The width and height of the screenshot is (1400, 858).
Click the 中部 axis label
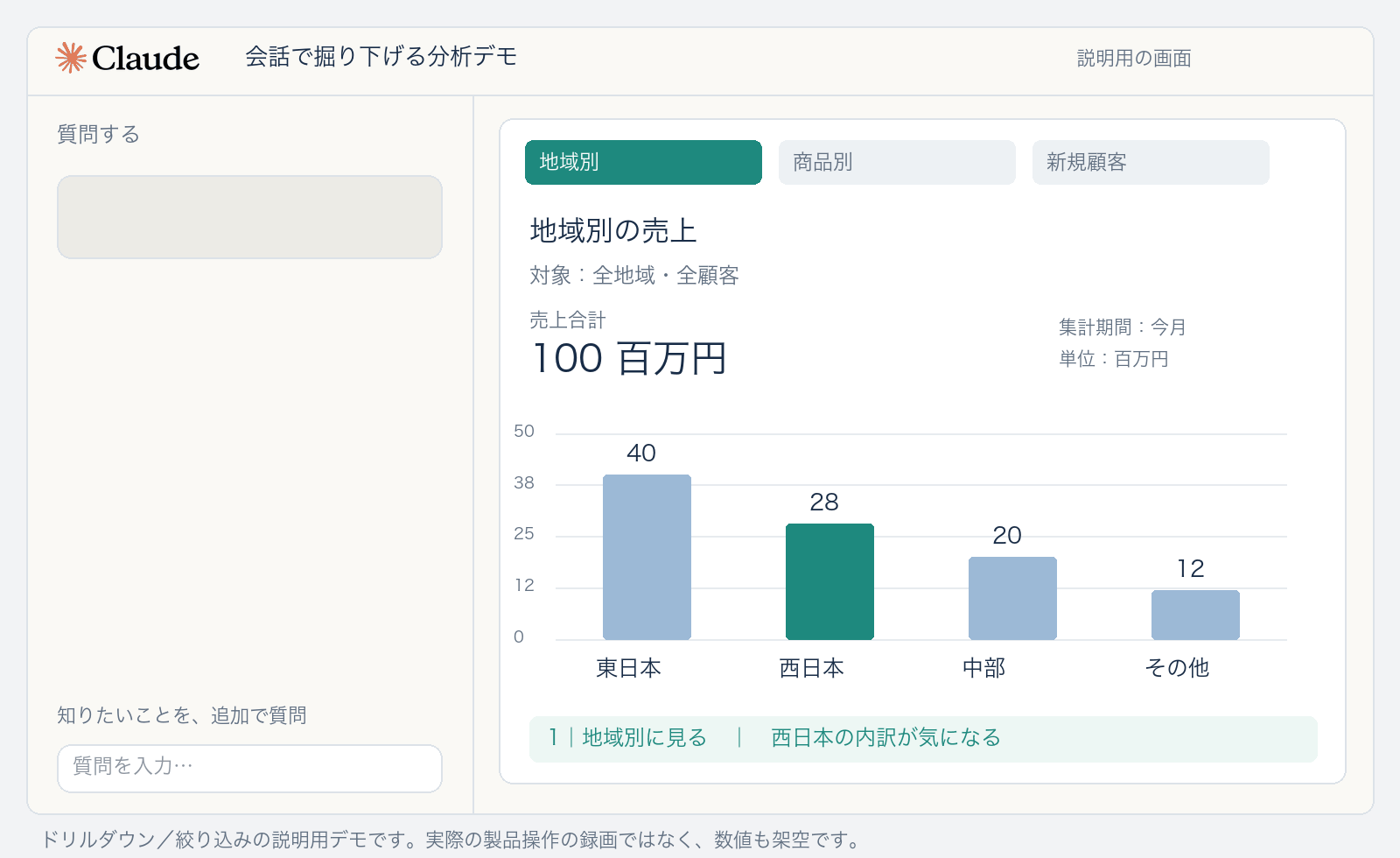click(x=984, y=668)
